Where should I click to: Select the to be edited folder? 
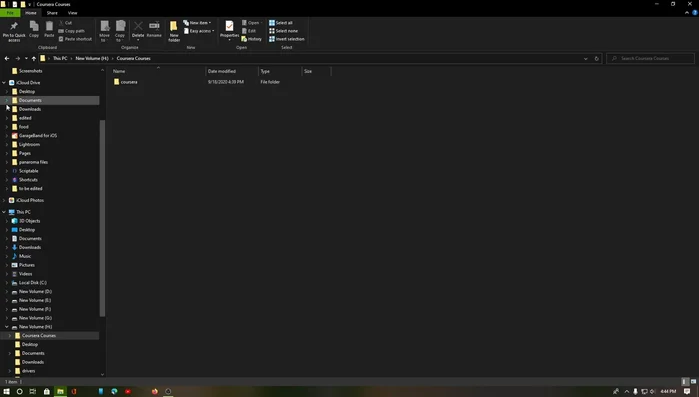(30, 189)
